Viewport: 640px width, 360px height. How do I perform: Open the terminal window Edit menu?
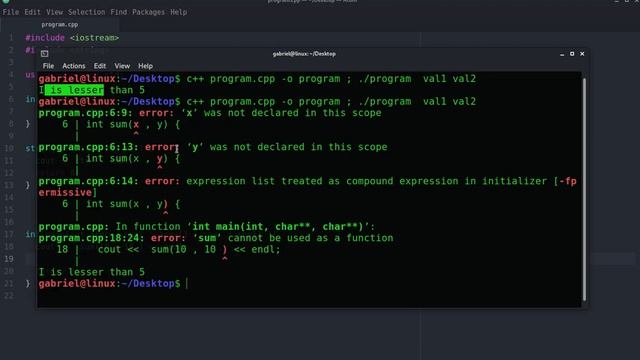click(100, 66)
